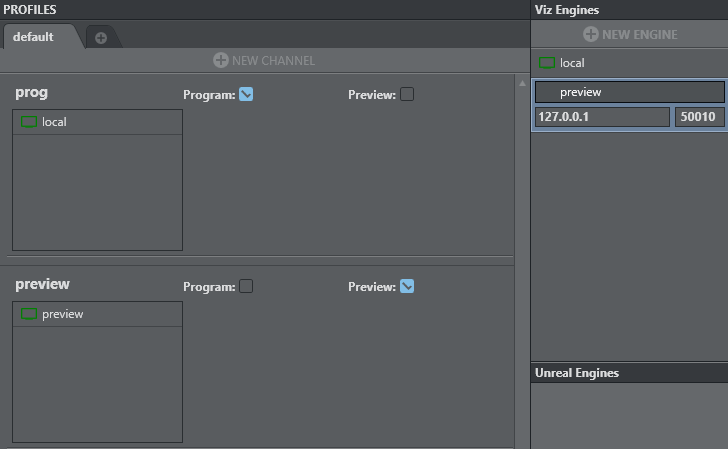This screenshot has width=728, height=449.
Task: Select local entry in Viz Engines list
Action: click(x=572, y=63)
